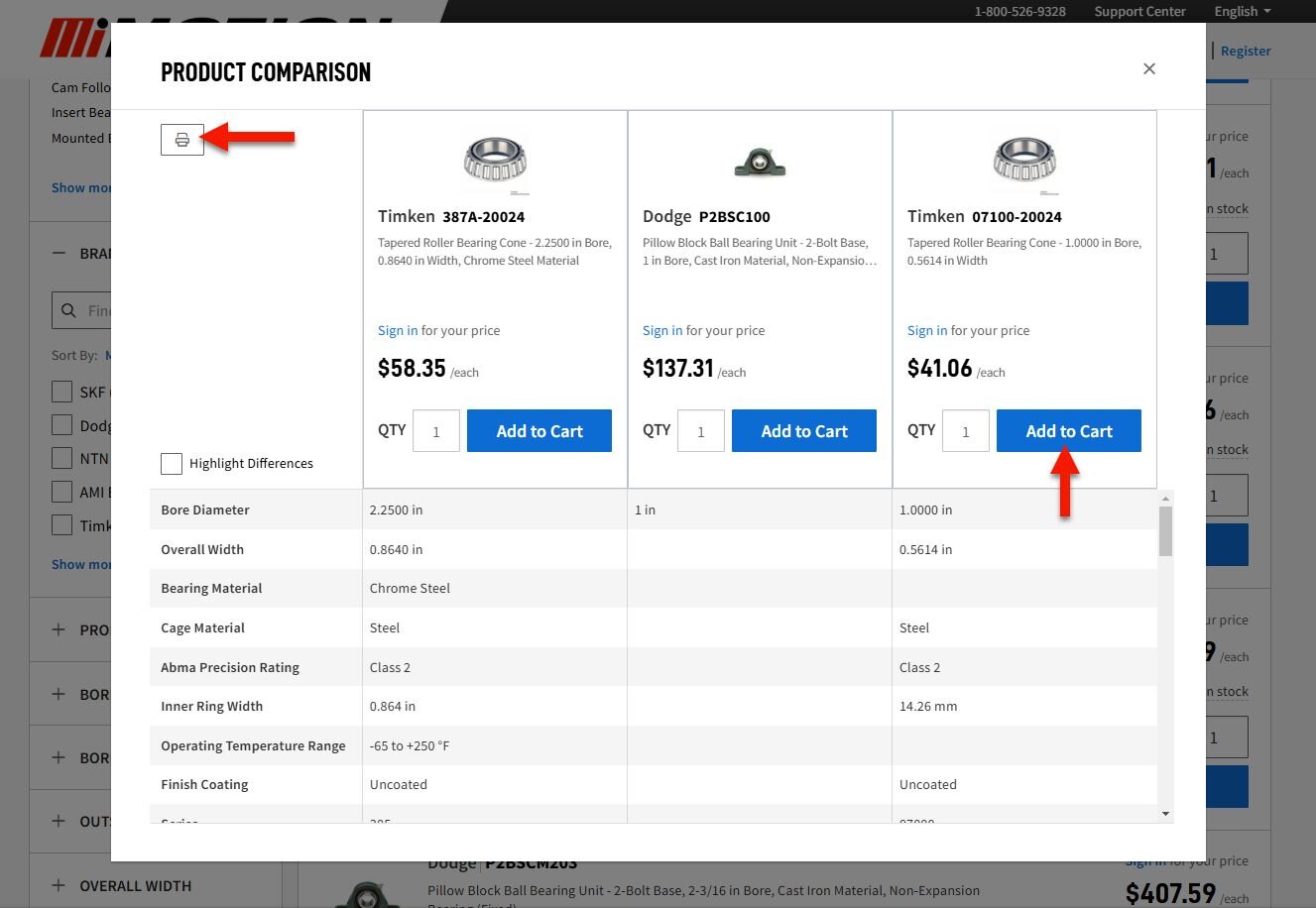The width and height of the screenshot is (1316, 908).
Task: Click the print comparison icon
Action: (x=182, y=140)
